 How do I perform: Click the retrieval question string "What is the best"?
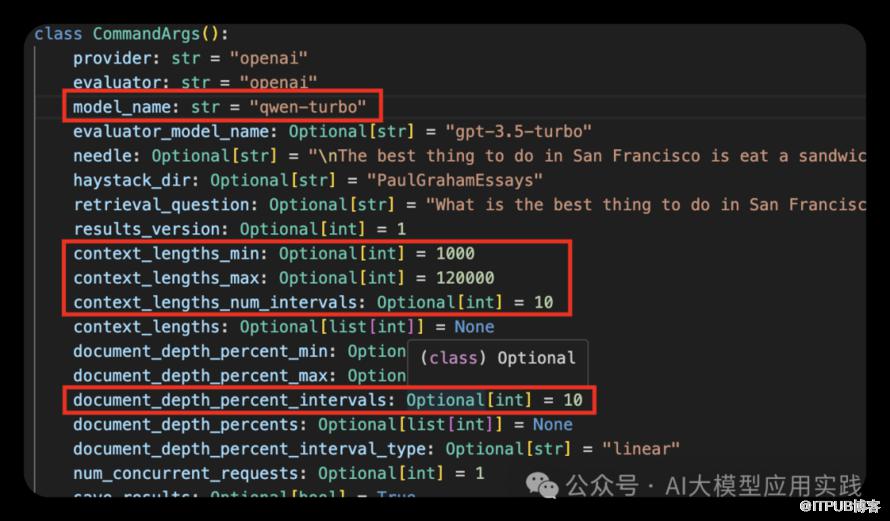(x=646, y=205)
